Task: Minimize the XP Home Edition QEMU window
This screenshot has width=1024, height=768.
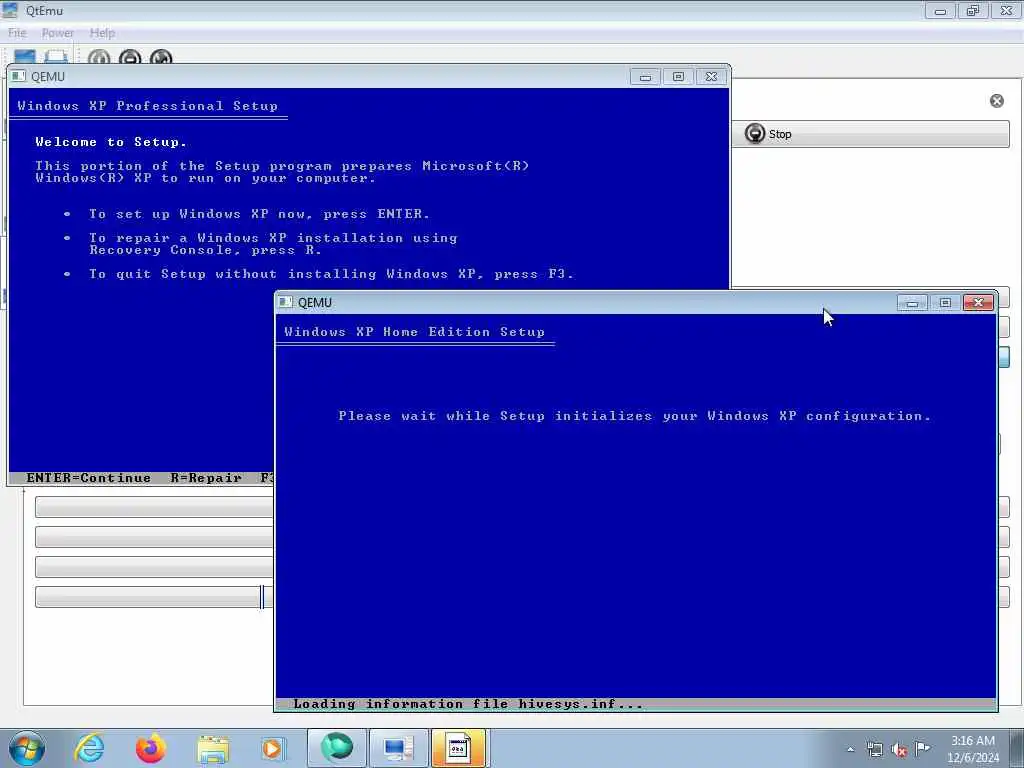Action: coord(912,302)
